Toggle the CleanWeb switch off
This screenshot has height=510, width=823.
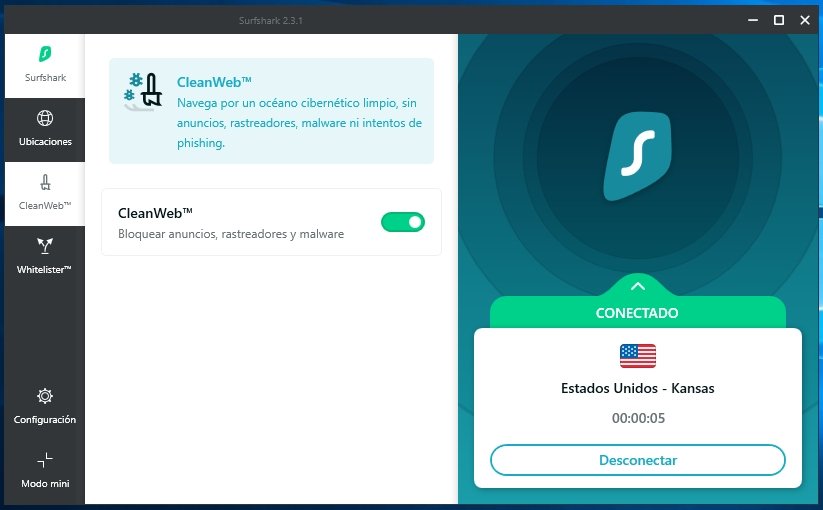coord(403,222)
